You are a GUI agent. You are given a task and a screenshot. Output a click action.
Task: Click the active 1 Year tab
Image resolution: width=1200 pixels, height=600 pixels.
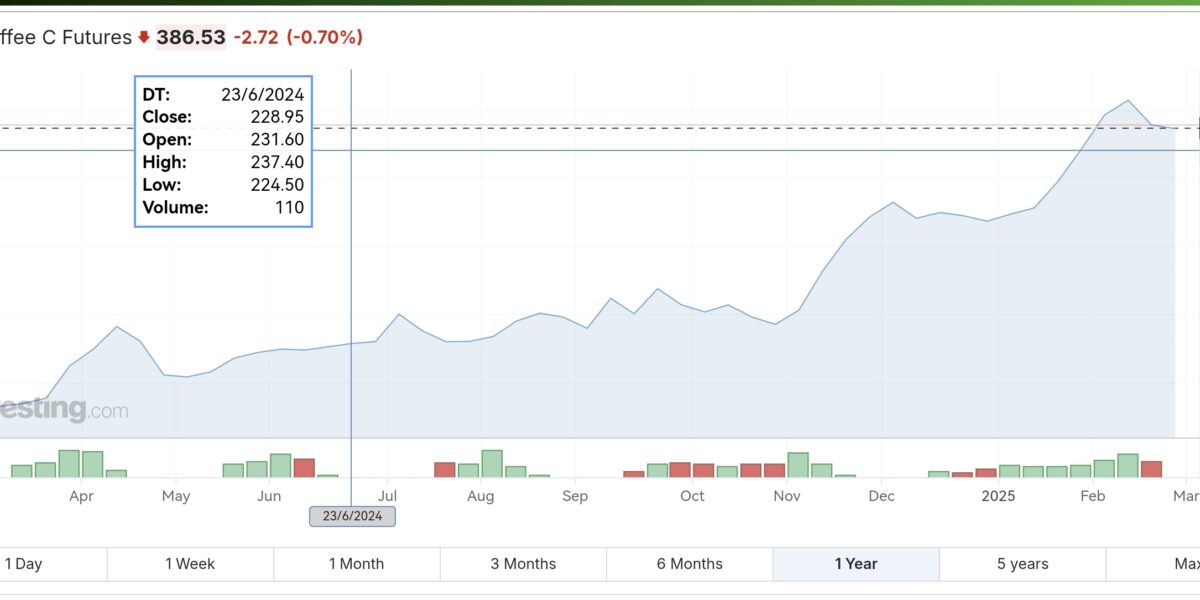[x=856, y=564]
